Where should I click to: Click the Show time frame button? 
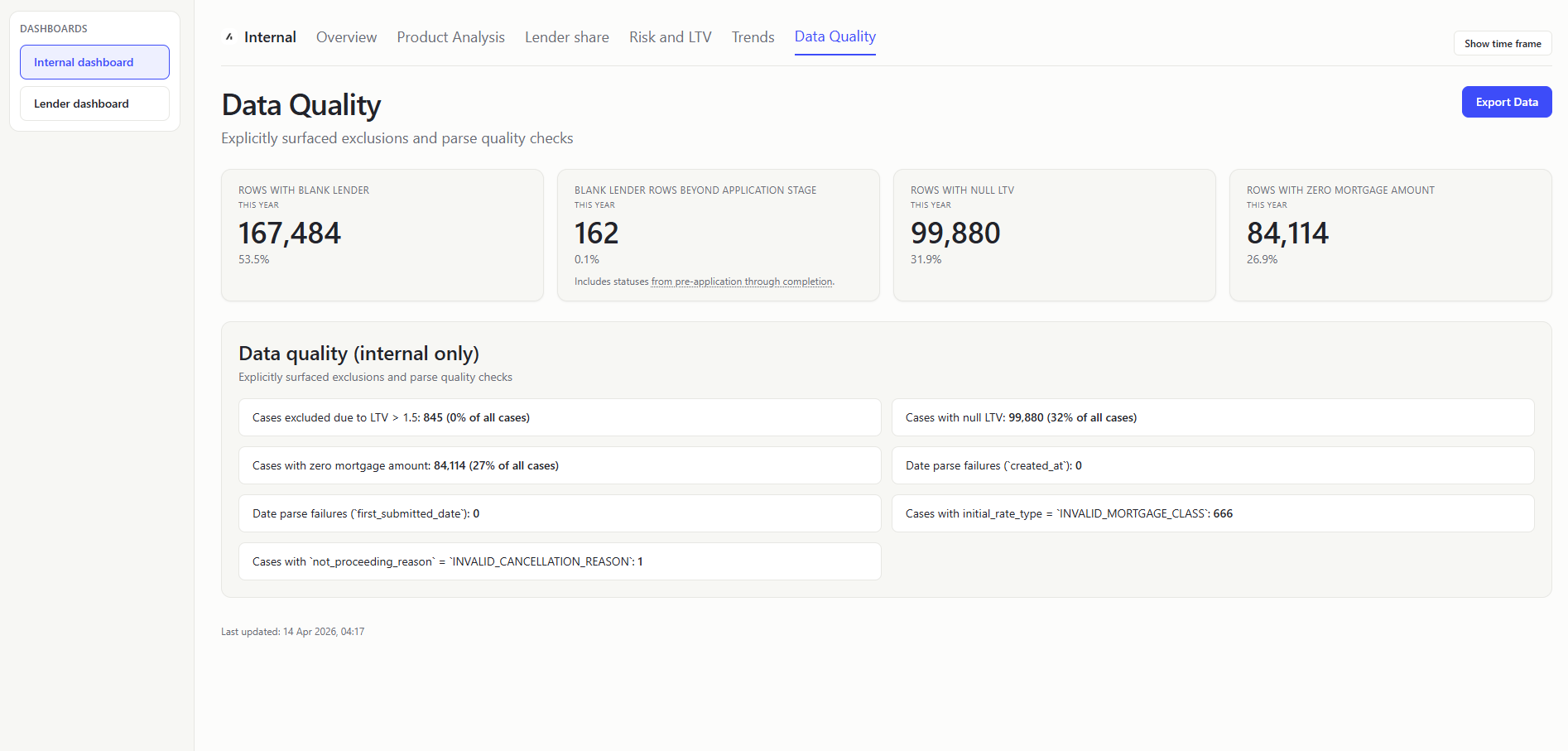1502,43
